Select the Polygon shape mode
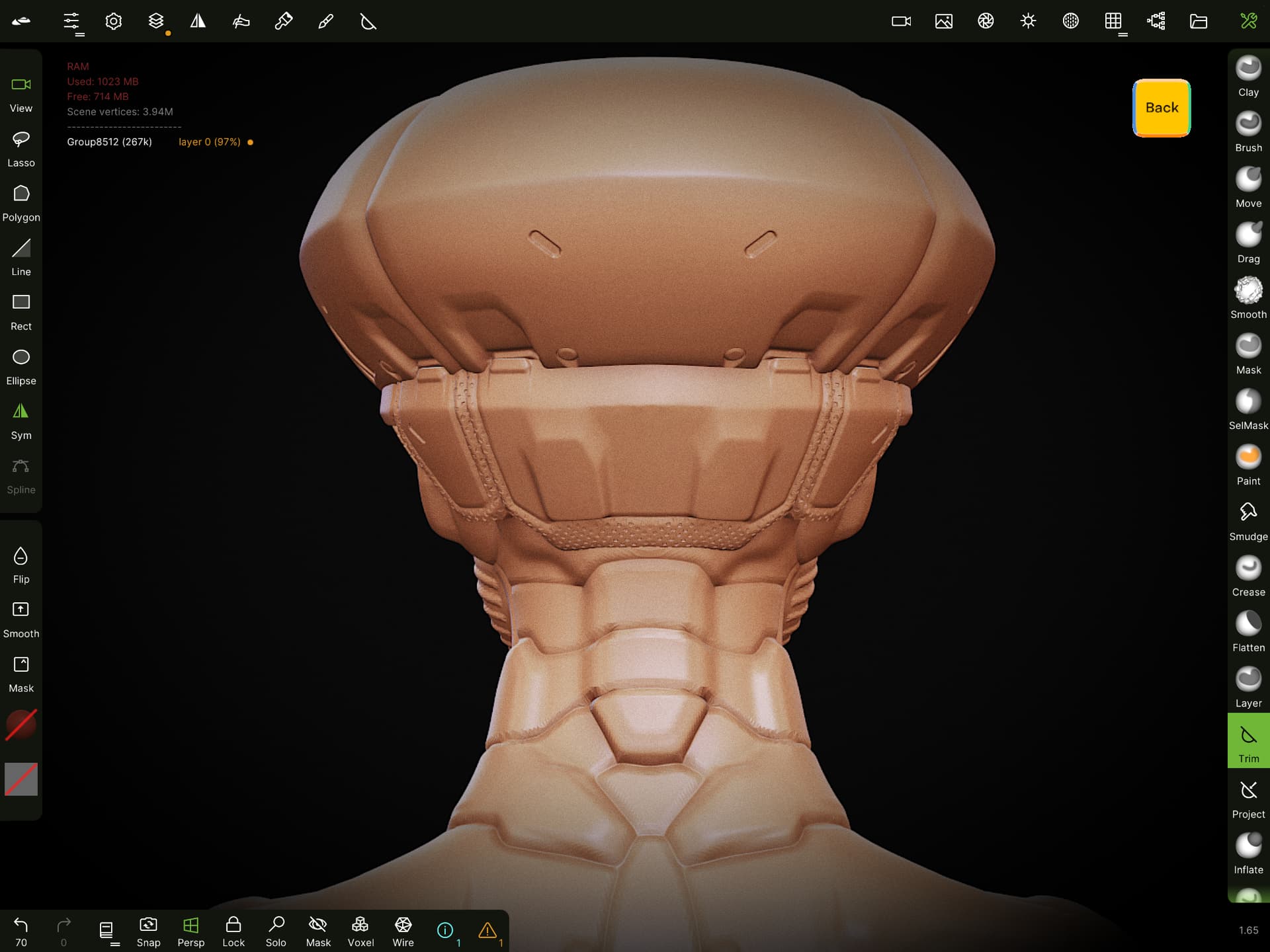1270x952 pixels. pyautogui.click(x=21, y=203)
